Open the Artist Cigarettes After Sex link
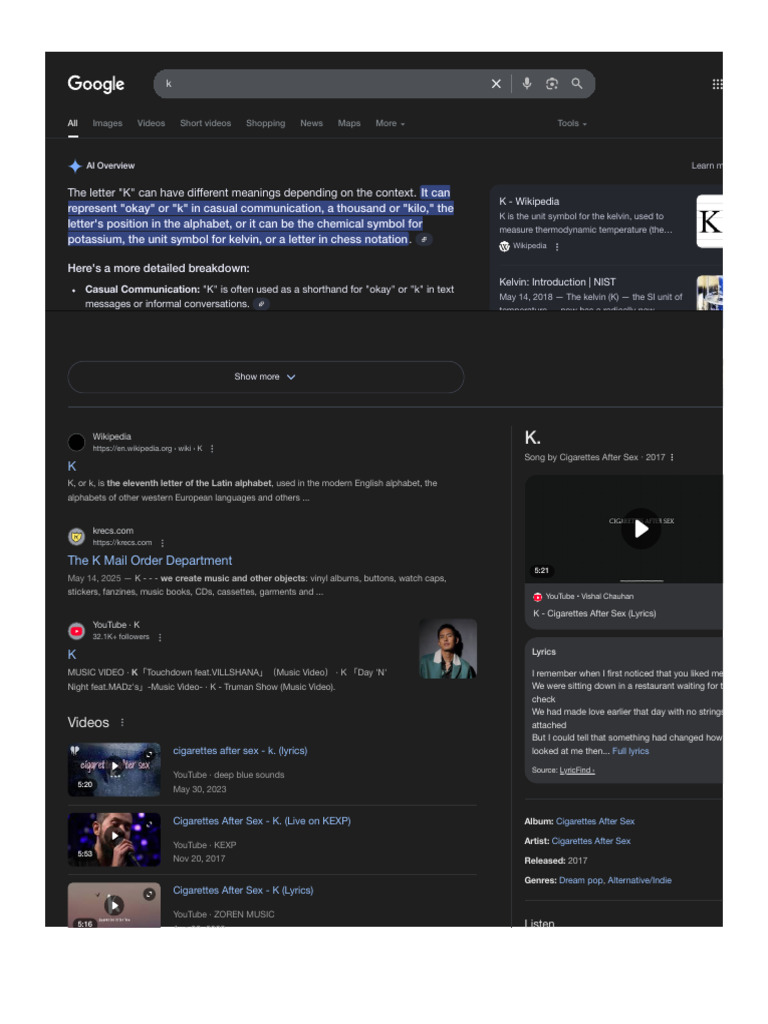The height and width of the screenshot is (1024, 768). pos(591,841)
